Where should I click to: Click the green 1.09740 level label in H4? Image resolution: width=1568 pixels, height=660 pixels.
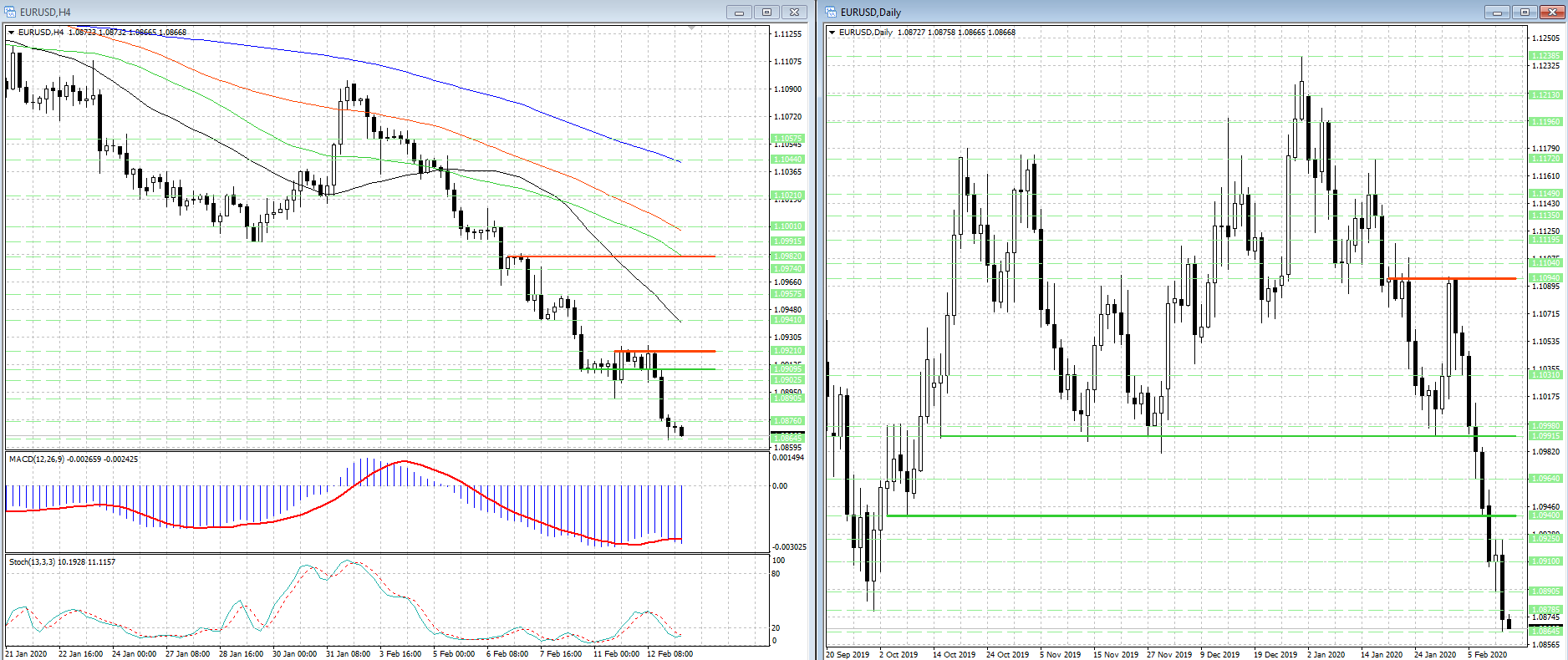coord(787,269)
